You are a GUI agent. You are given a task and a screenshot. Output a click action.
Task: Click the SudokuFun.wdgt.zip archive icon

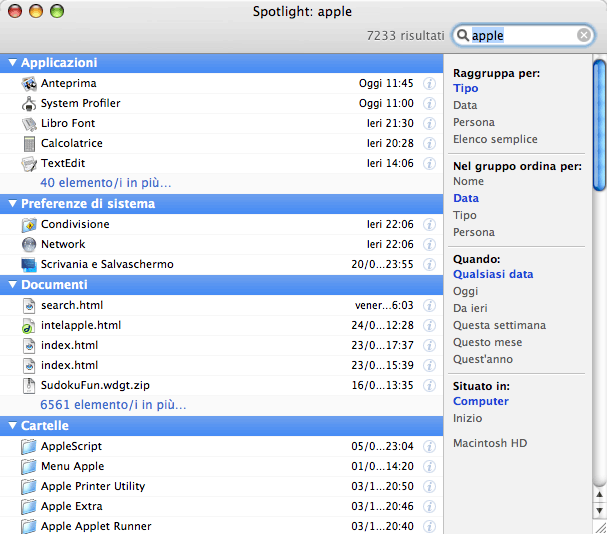tap(29, 386)
